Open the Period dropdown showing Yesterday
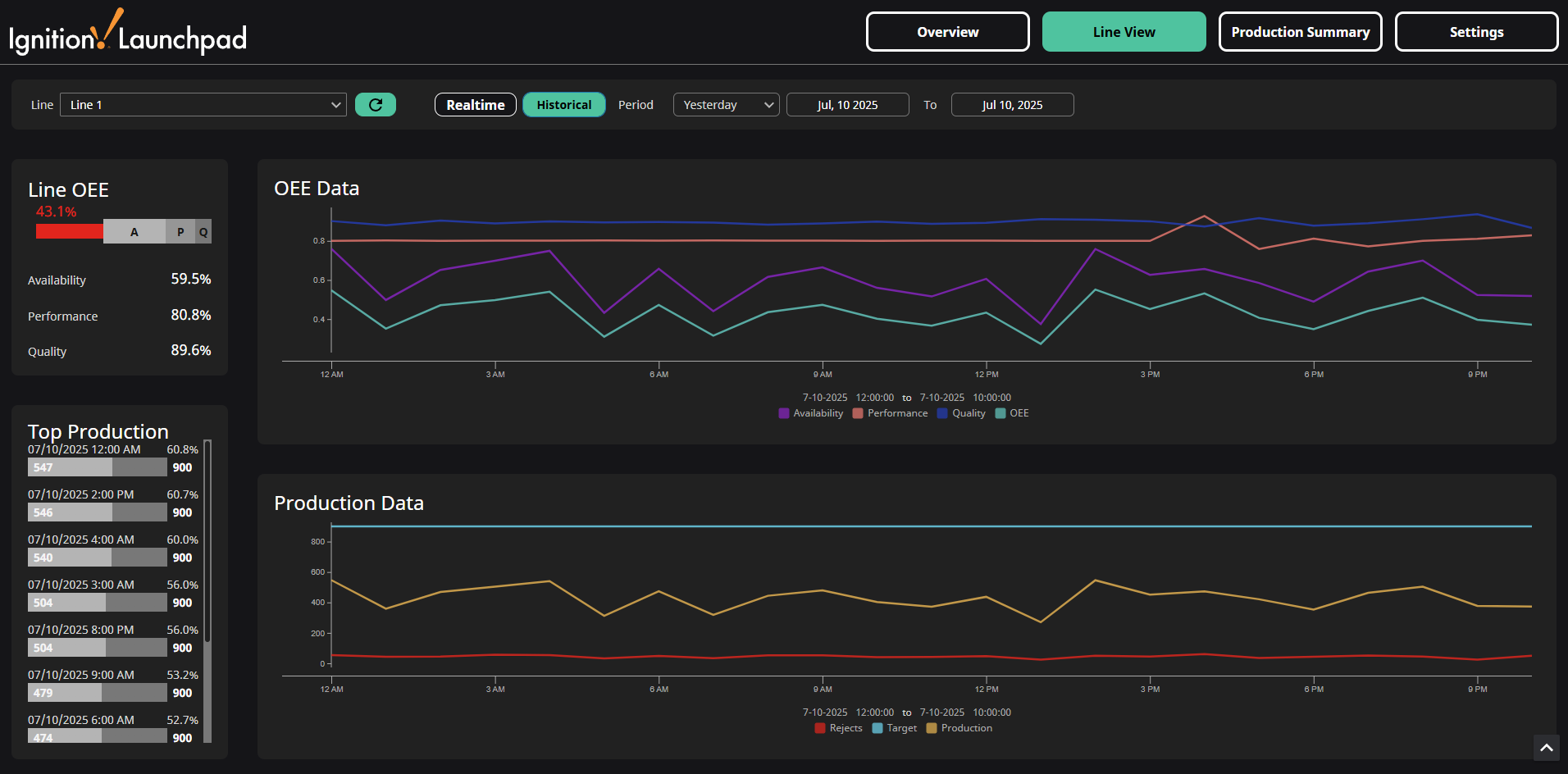This screenshot has height=774, width=1568. [726, 105]
